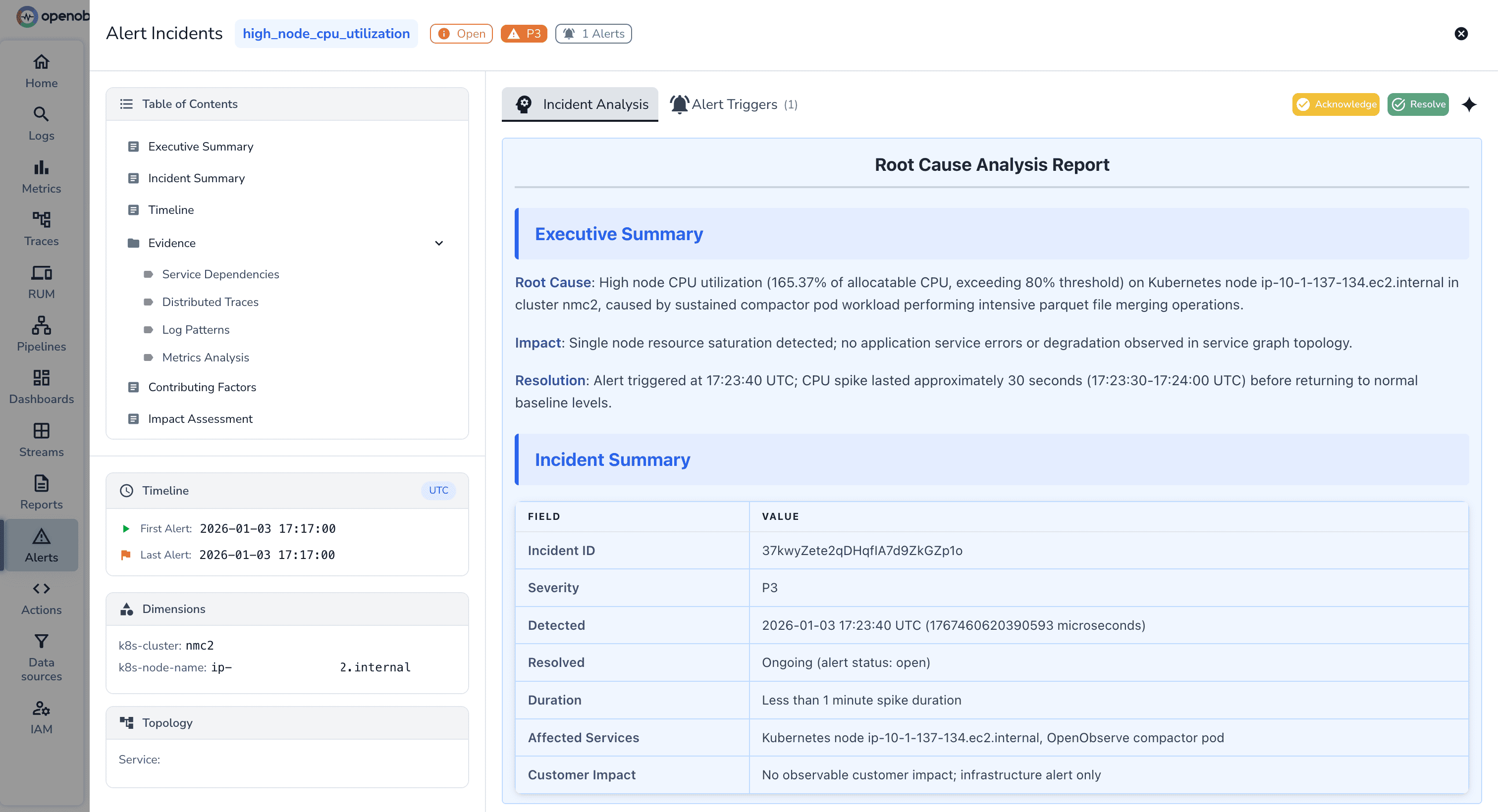Switch to the Alert Triggers tab
The image size is (1498, 812).
tap(734, 104)
